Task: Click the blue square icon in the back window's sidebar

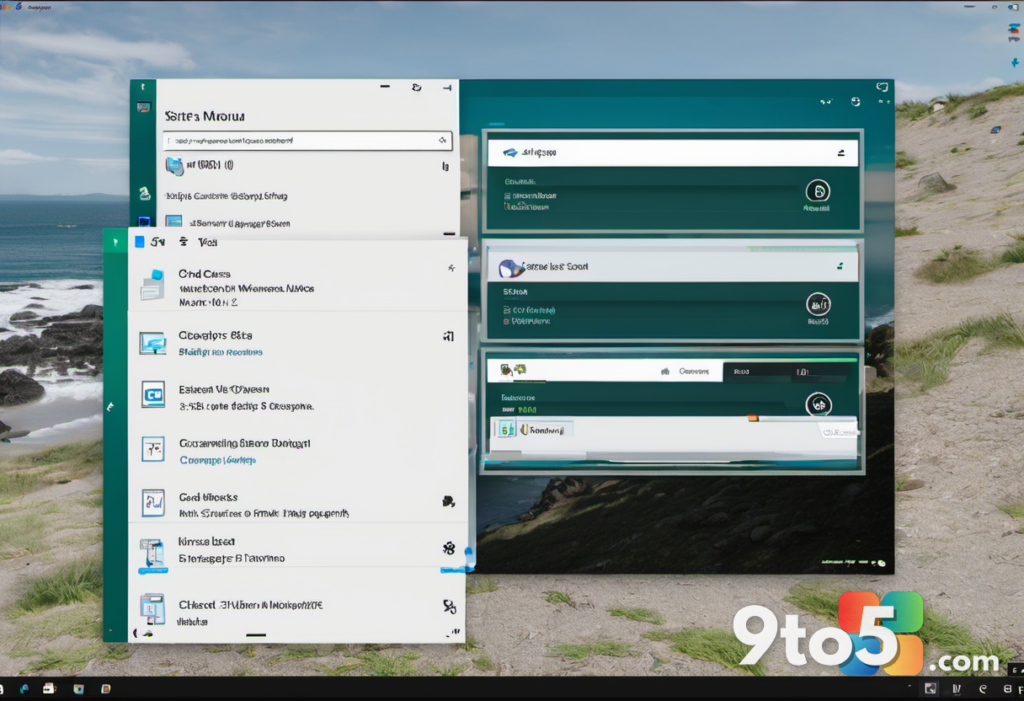Action: click(144, 221)
